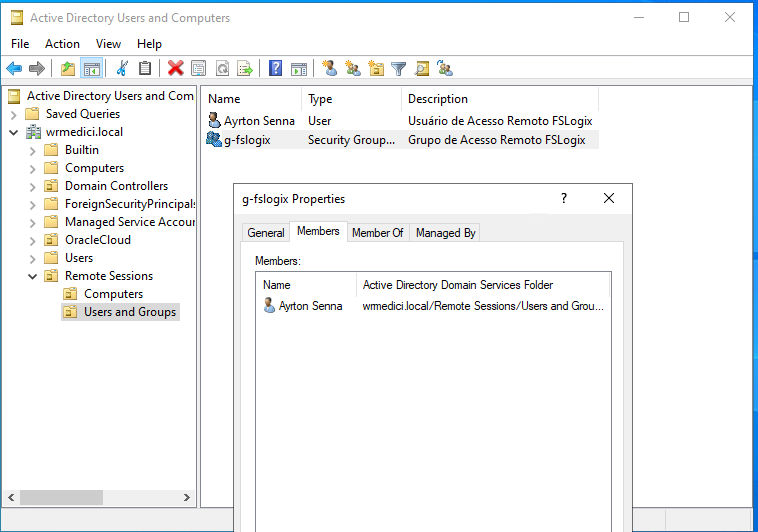Sort list by Description column header
Viewport: 758px width, 532px height.
(500, 99)
